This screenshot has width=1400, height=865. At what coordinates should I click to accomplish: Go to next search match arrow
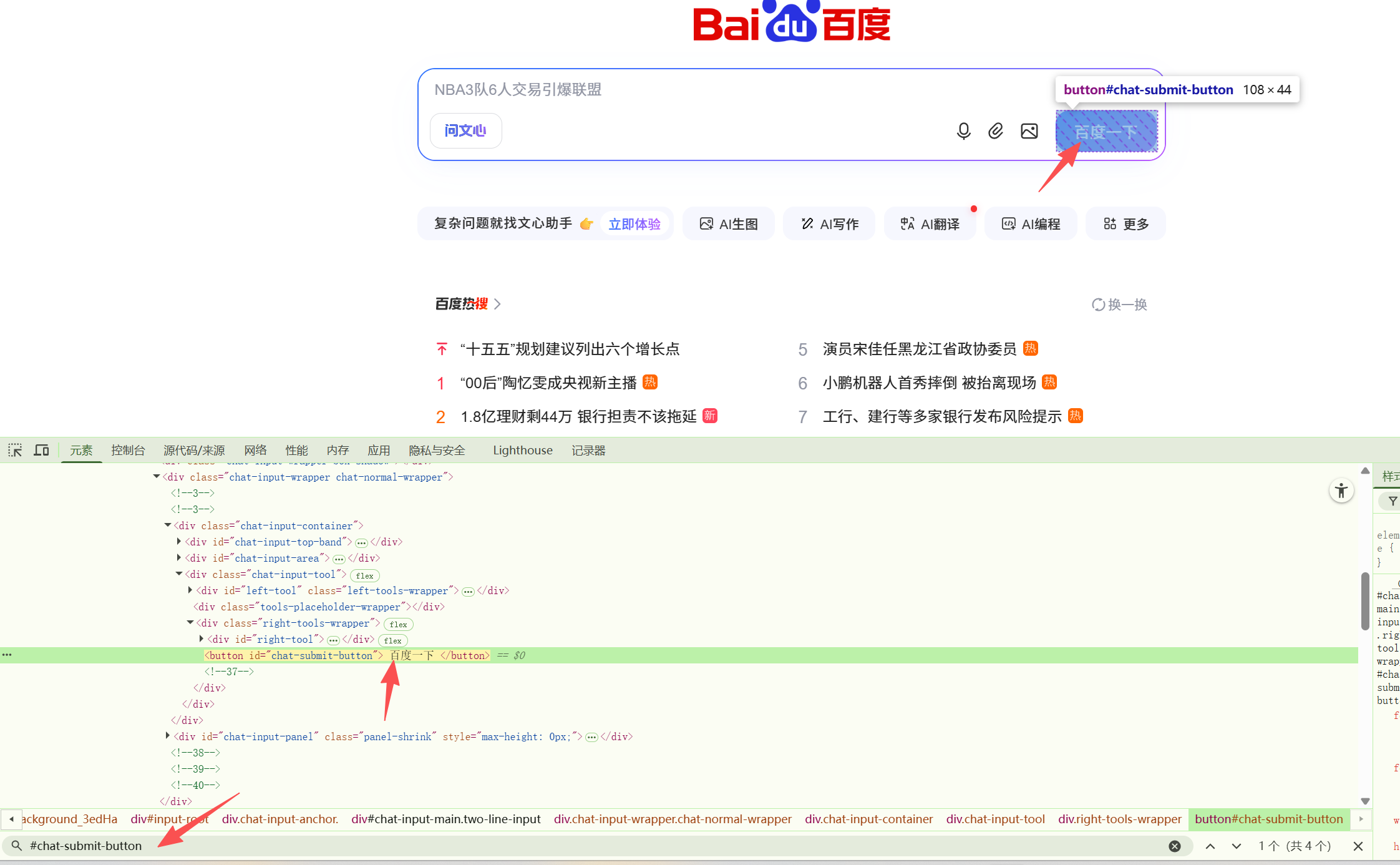point(1236,846)
